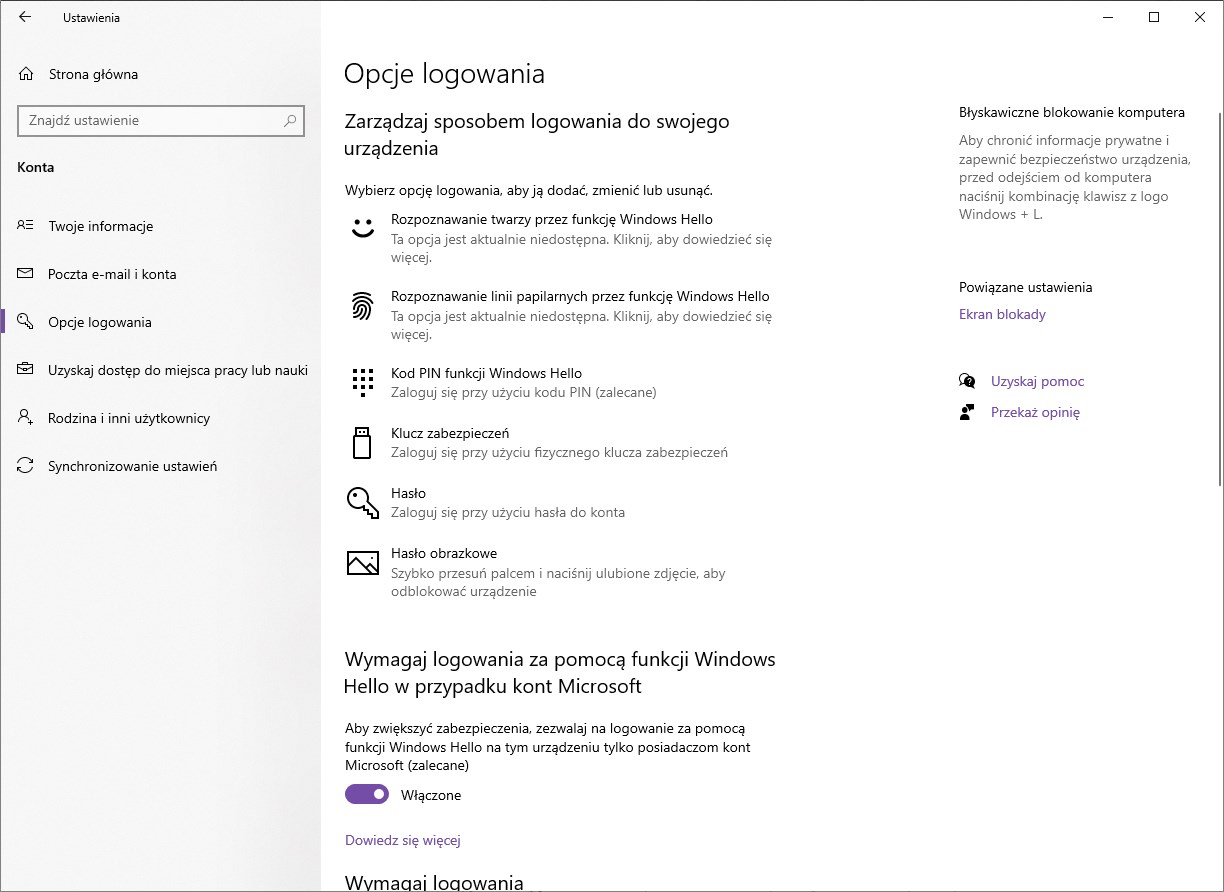Click Dowiedz się więcej link
Screen dimensions: 1224x892
(402, 840)
